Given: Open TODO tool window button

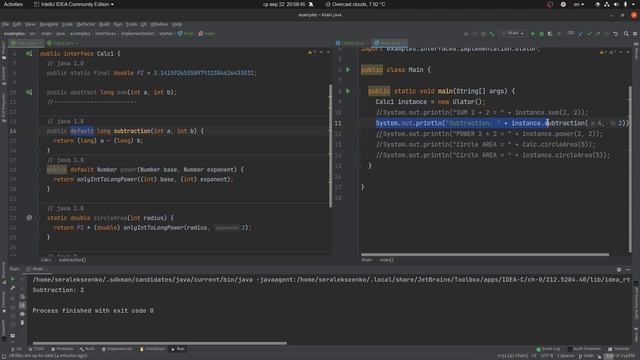Looking at the screenshot, I should (x=36, y=349).
